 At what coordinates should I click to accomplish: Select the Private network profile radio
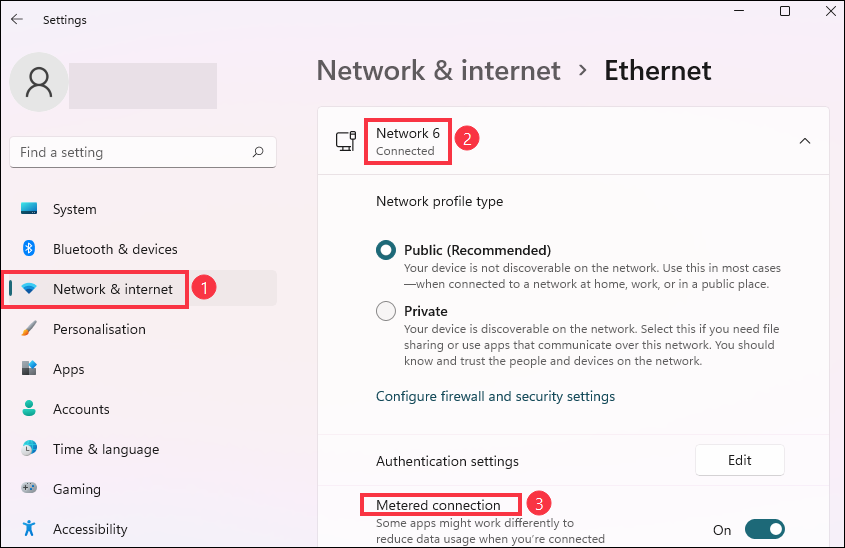coord(386,311)
